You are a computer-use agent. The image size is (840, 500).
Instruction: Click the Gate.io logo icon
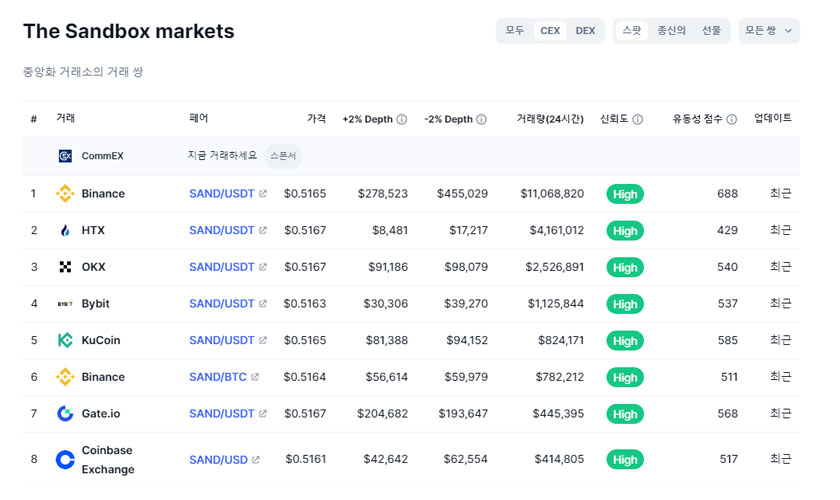(x=65, y=414)
